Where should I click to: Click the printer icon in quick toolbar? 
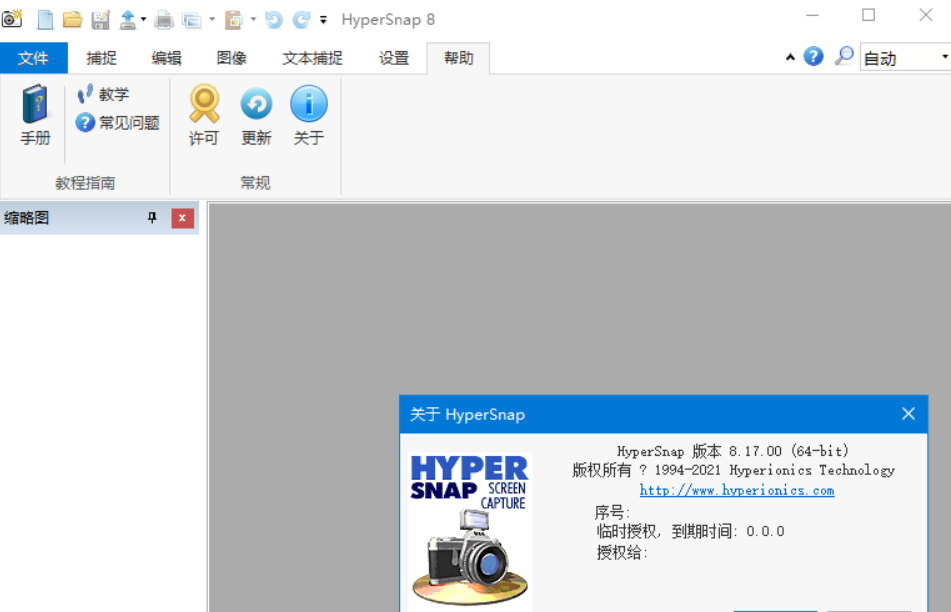coord(164,20)
